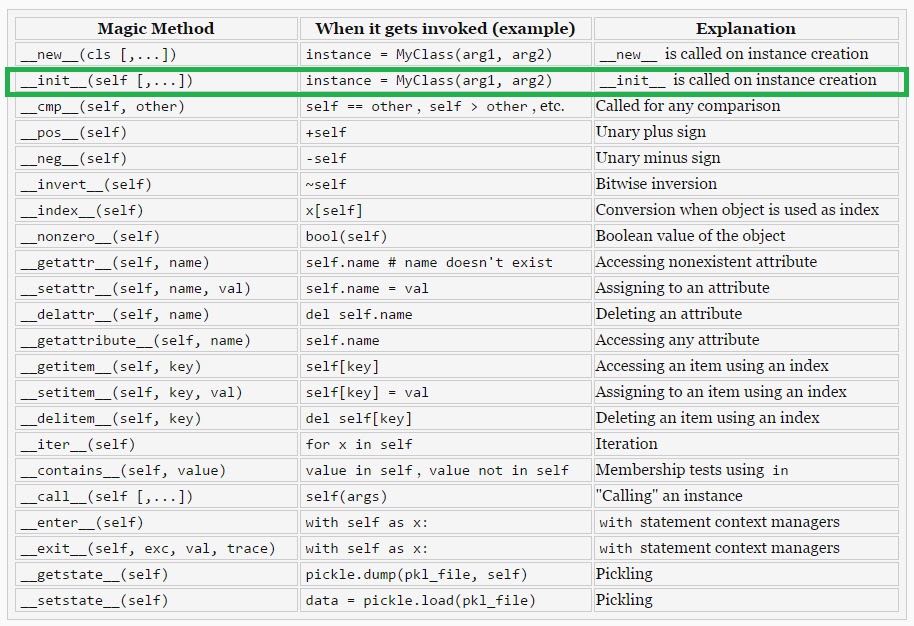This screenshot has width=914, height=626.
Task: Click the "Magic Method" column header
Action: 156,28
